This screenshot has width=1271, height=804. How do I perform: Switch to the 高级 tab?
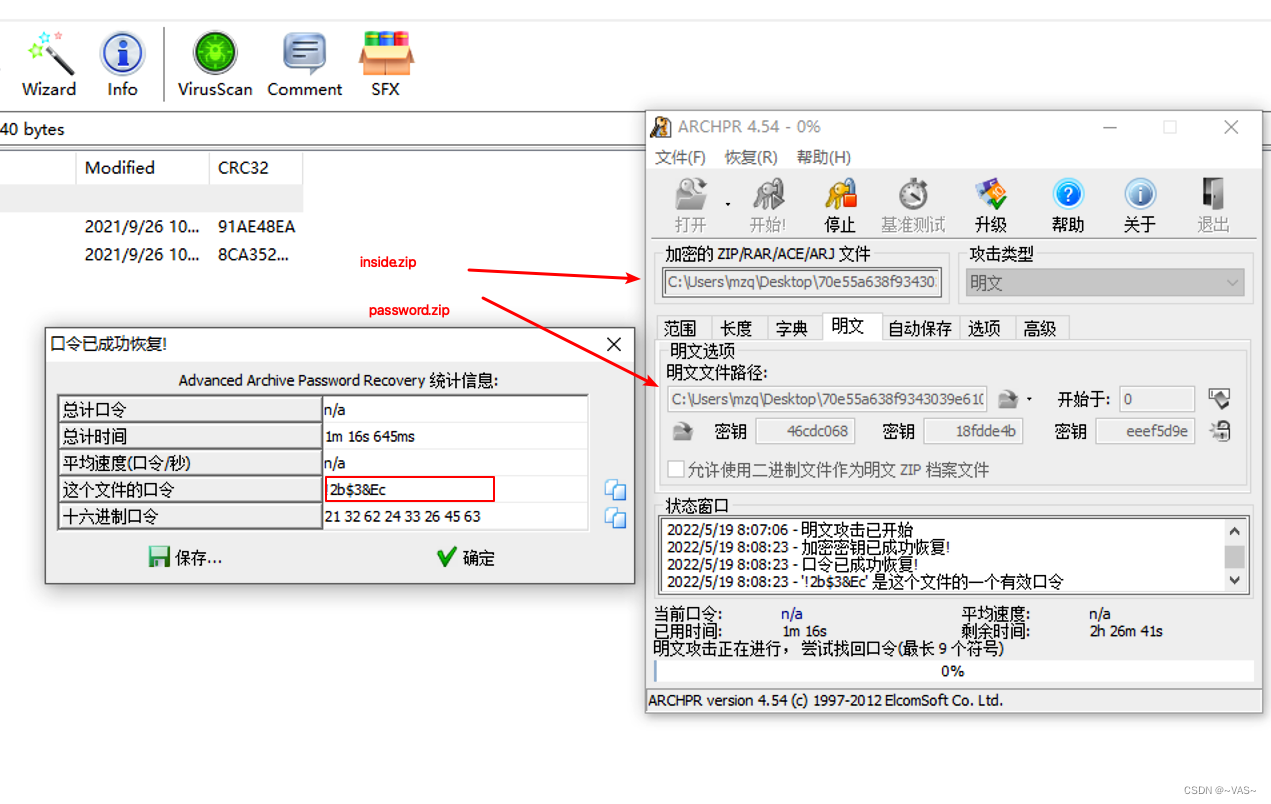click(x=1040, y=328)
